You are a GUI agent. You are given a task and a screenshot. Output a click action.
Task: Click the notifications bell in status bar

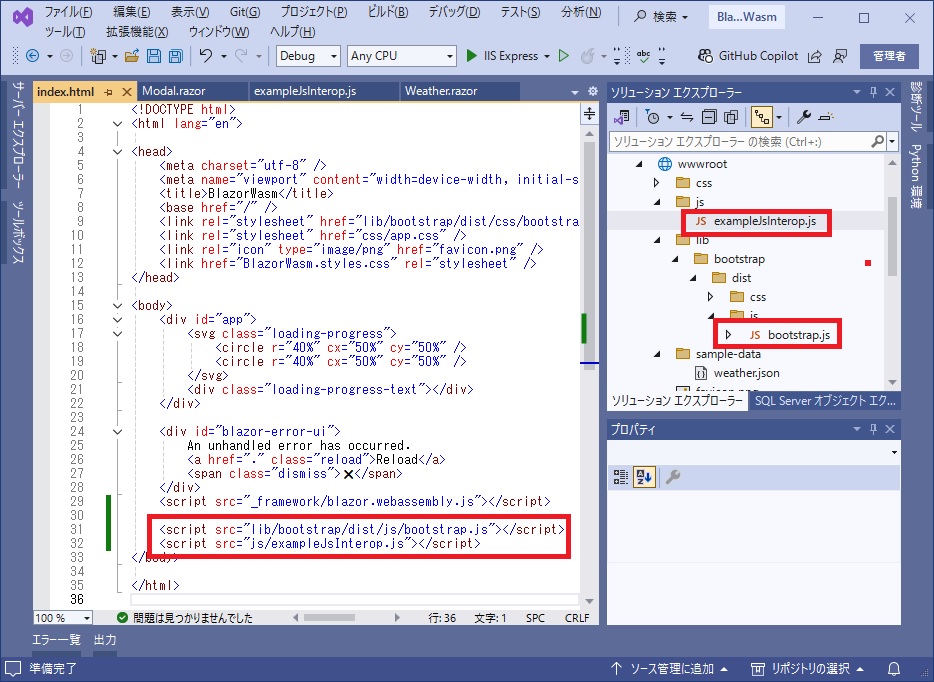click(x=894, y=668)
